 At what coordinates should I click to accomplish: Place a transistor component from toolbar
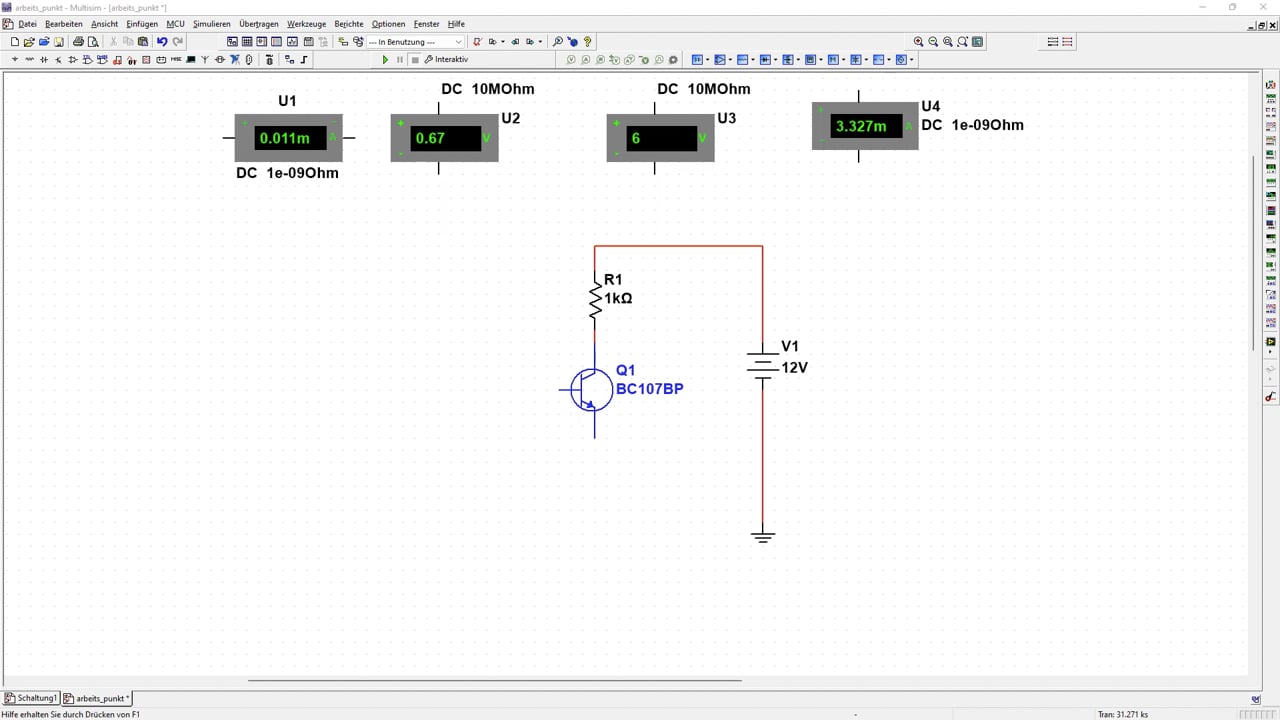[x=58, y=60]
